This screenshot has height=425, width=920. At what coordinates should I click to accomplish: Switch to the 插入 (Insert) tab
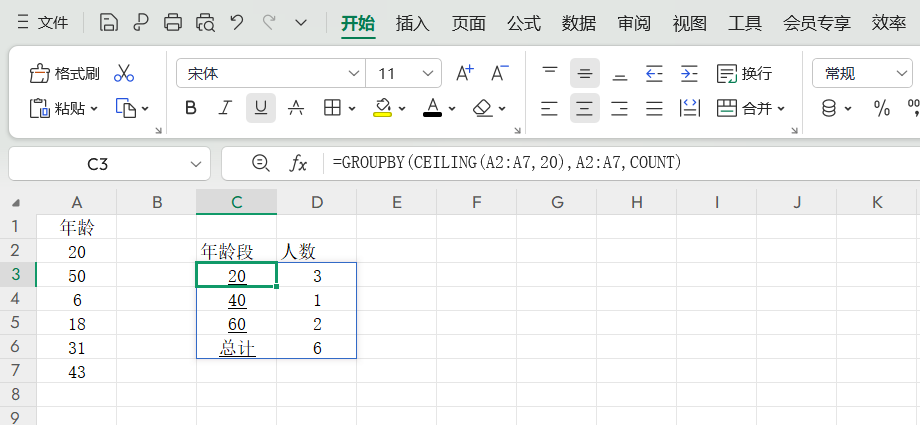tap(413, 22)
